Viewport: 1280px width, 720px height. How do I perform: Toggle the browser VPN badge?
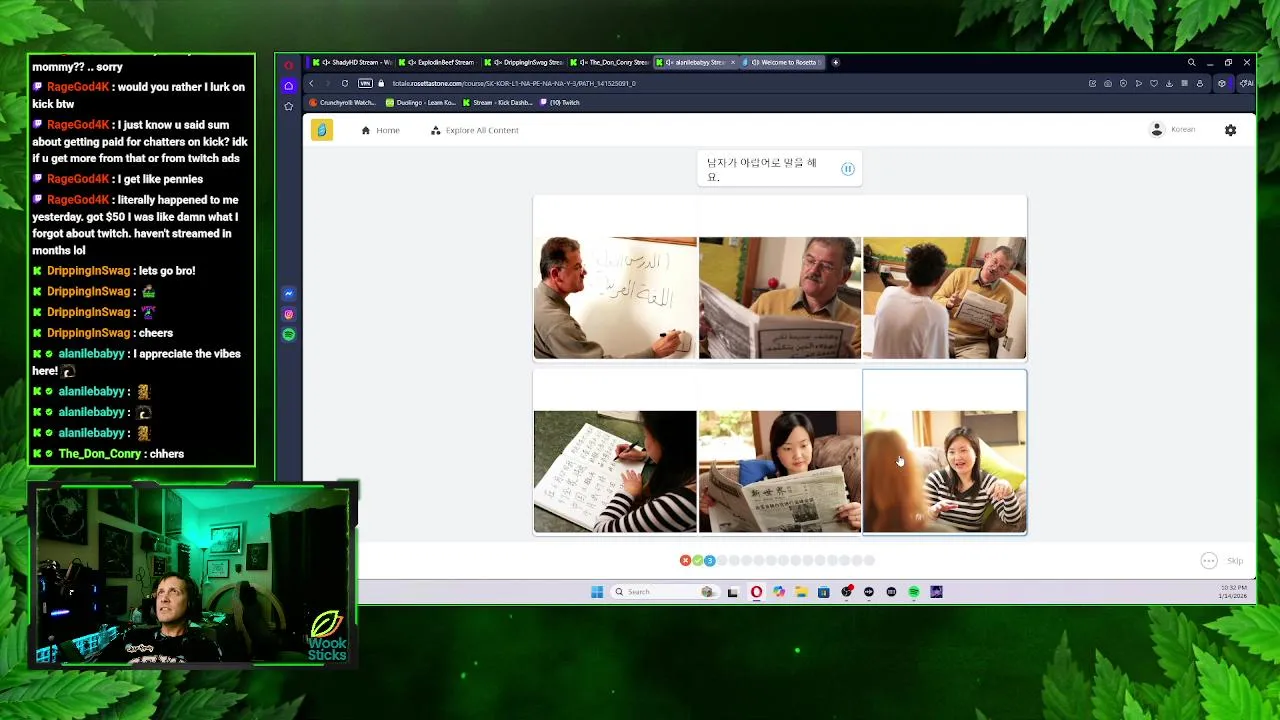[365, 83]
